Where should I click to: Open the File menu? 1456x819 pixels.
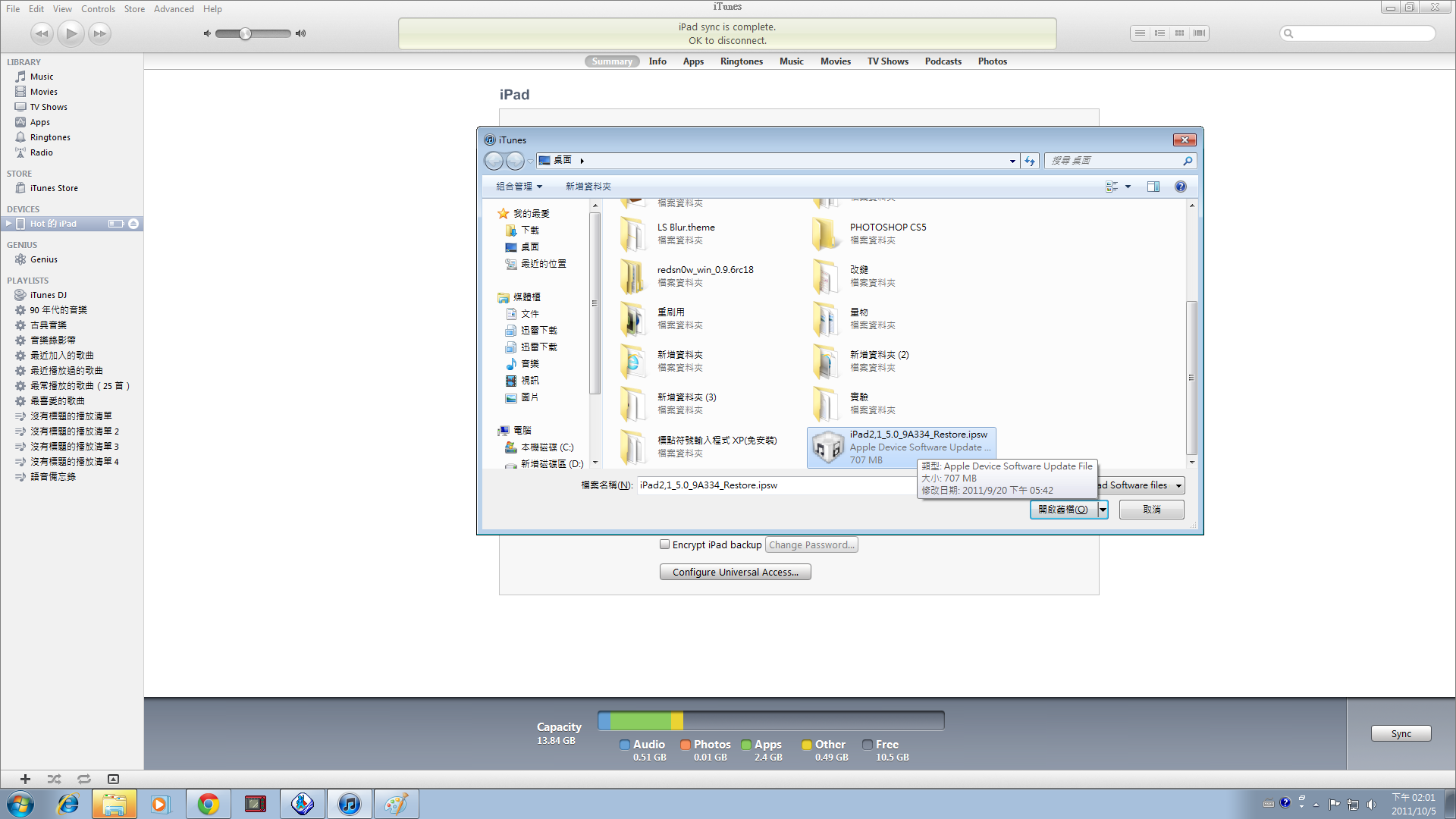tap(13, 9)
